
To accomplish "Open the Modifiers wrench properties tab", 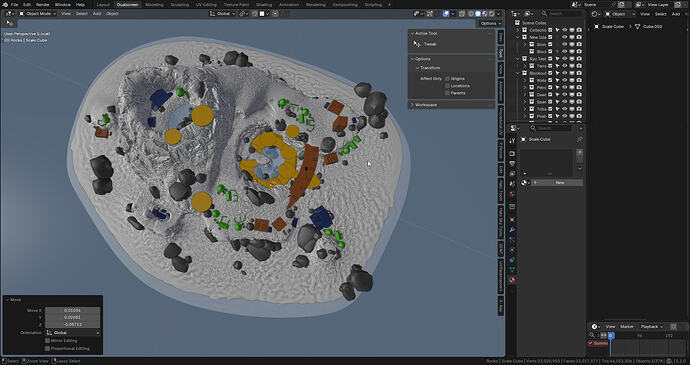I will 512,230.
